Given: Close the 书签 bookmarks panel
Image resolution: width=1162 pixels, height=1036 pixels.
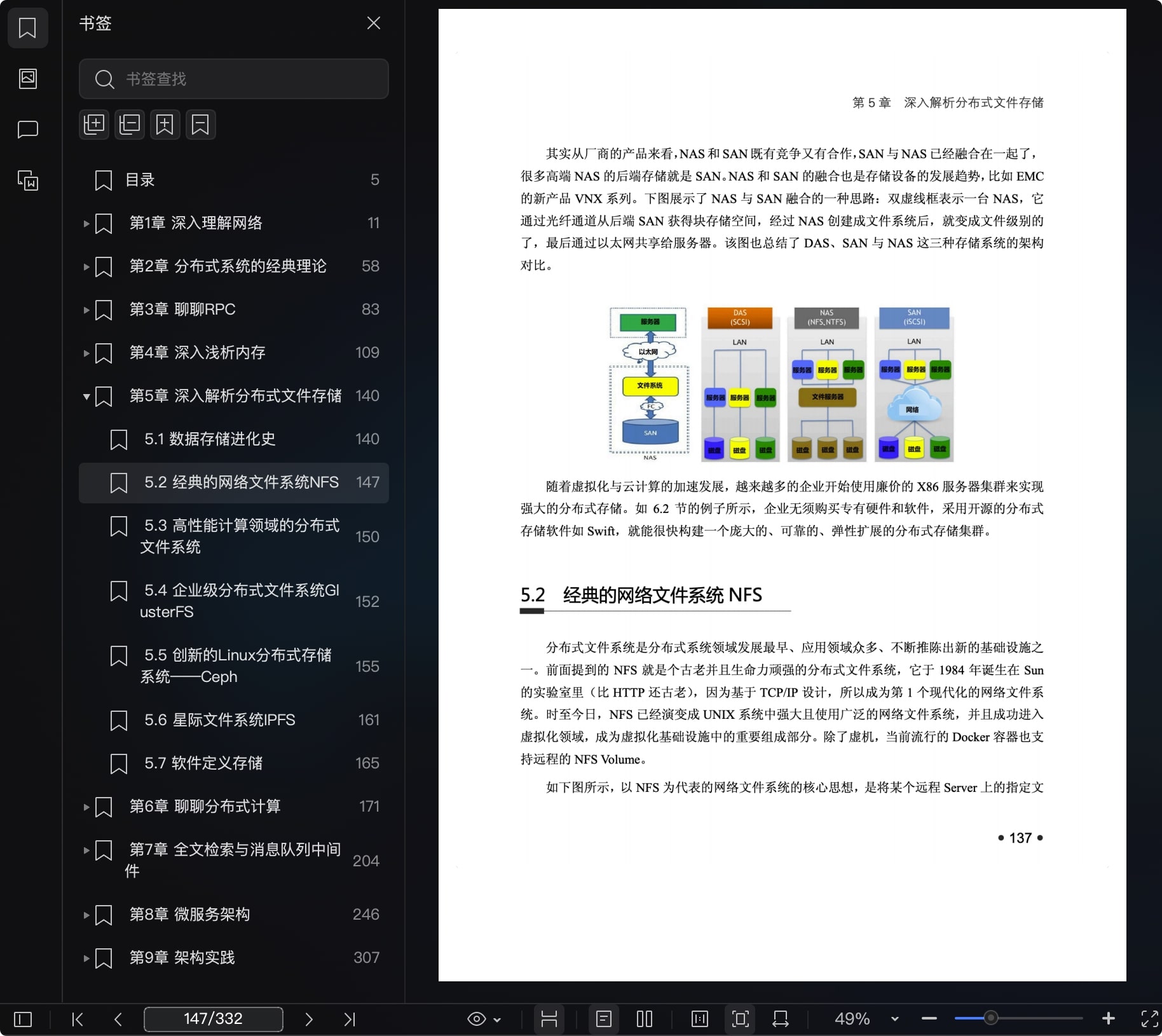Looking at the screenshot, I should (x=374, y=24).
